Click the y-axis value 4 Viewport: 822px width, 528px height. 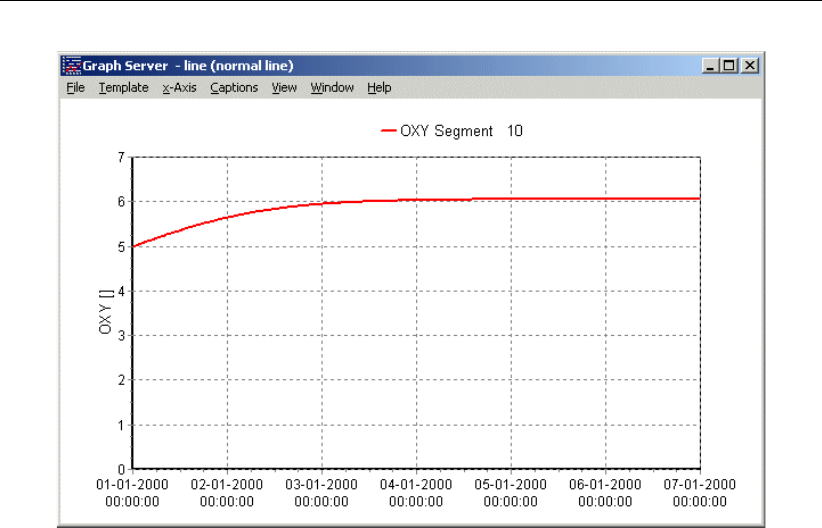(121, 291)
